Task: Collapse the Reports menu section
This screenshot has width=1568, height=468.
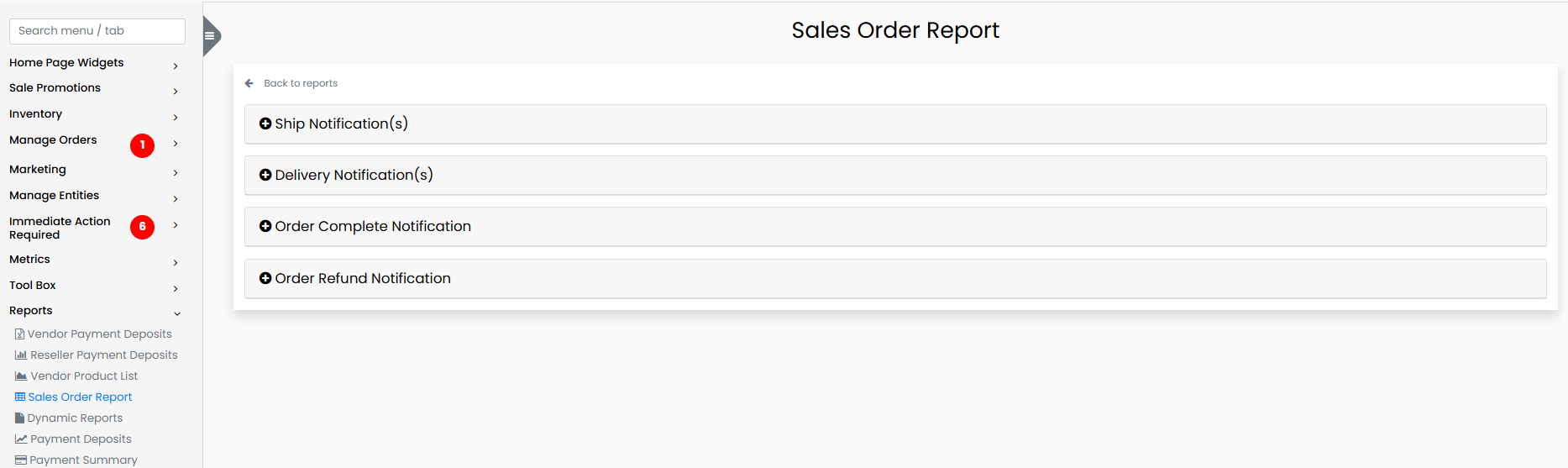Action: pos(176,313)
